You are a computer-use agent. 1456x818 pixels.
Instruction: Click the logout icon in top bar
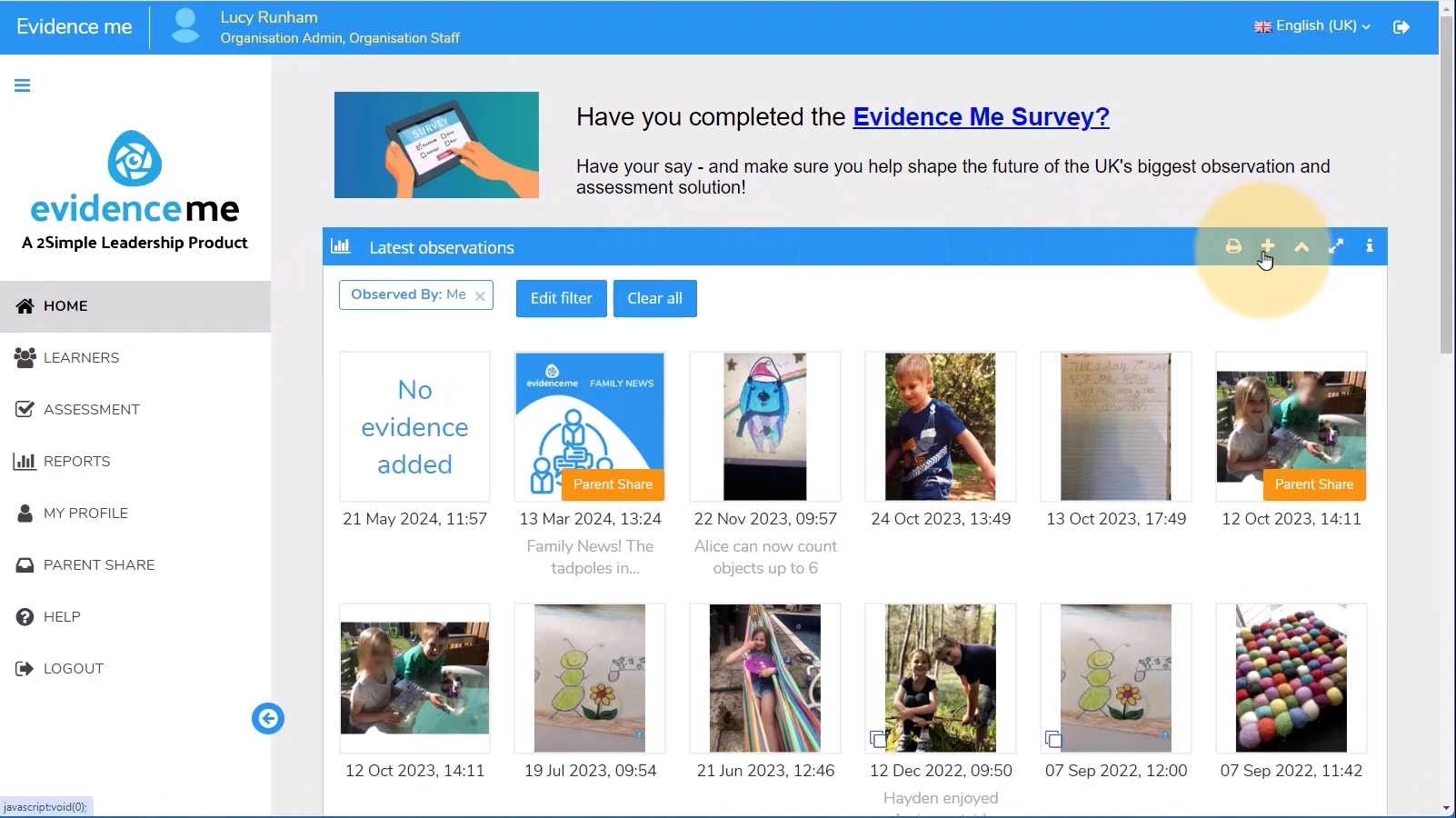tap(1401, 26)
